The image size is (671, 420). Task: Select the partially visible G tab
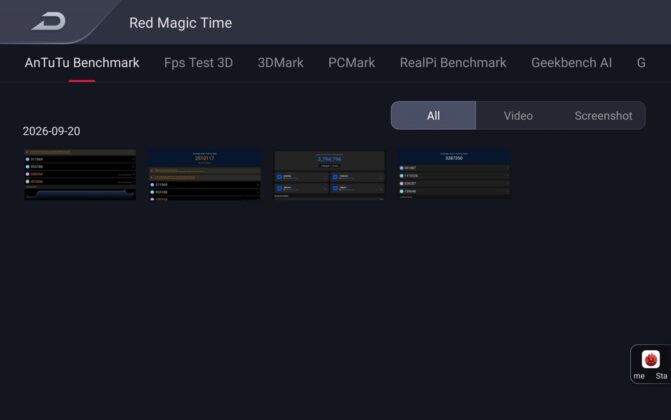[641, 63]
